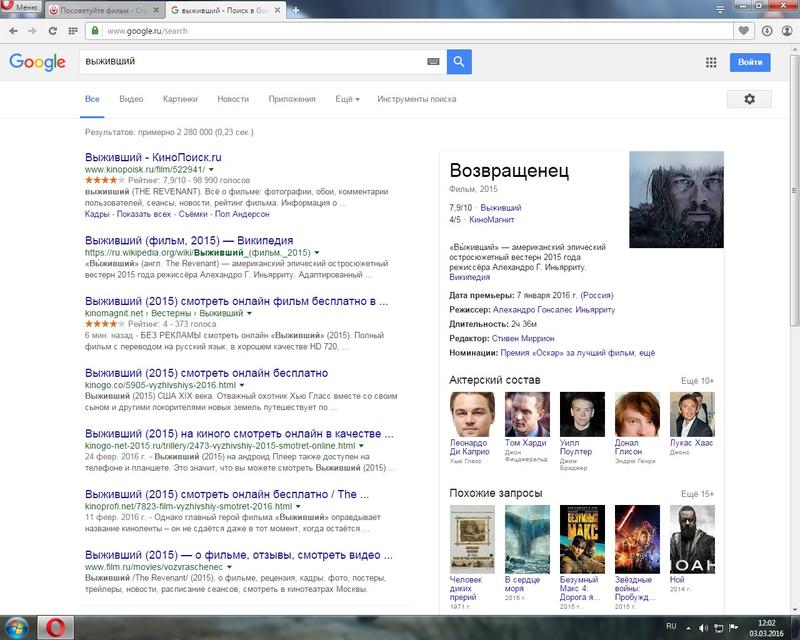
Task: Open the 'Безумный Макс' poster thumbnail
Action: [x=582, y=539]
